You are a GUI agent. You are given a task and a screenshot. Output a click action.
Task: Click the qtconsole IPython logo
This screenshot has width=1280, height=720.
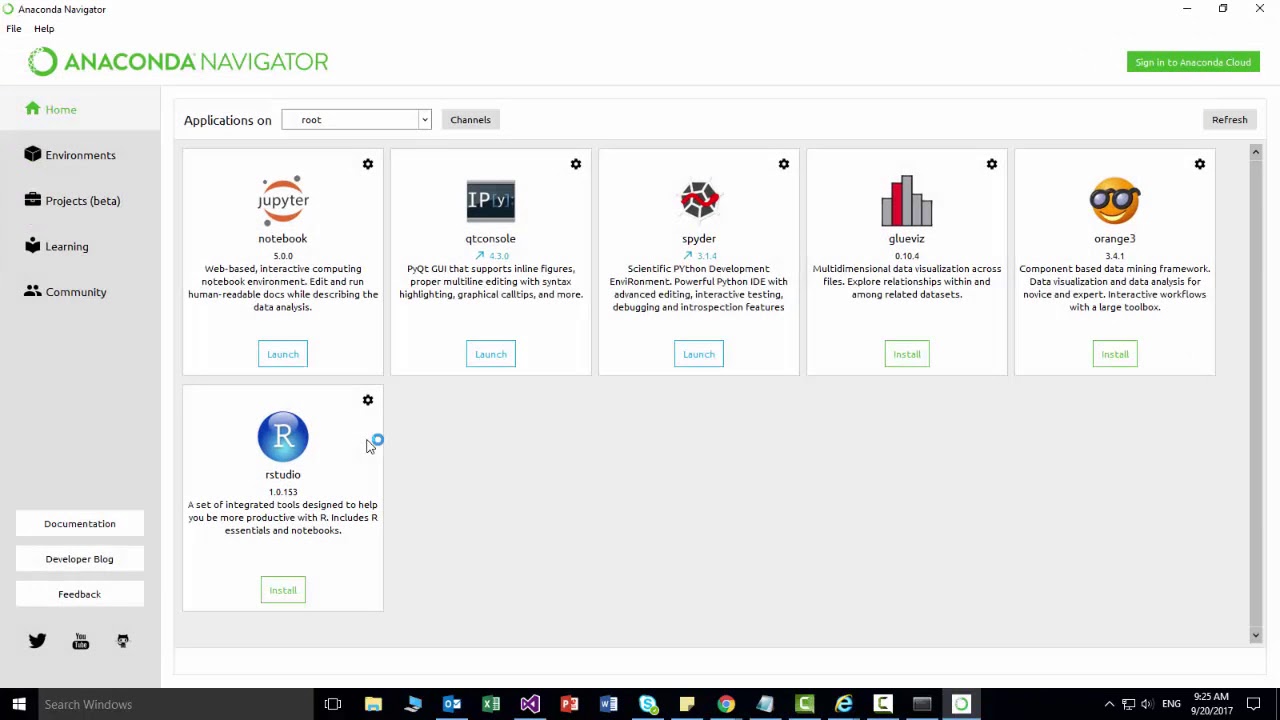[x=491, y=201]
